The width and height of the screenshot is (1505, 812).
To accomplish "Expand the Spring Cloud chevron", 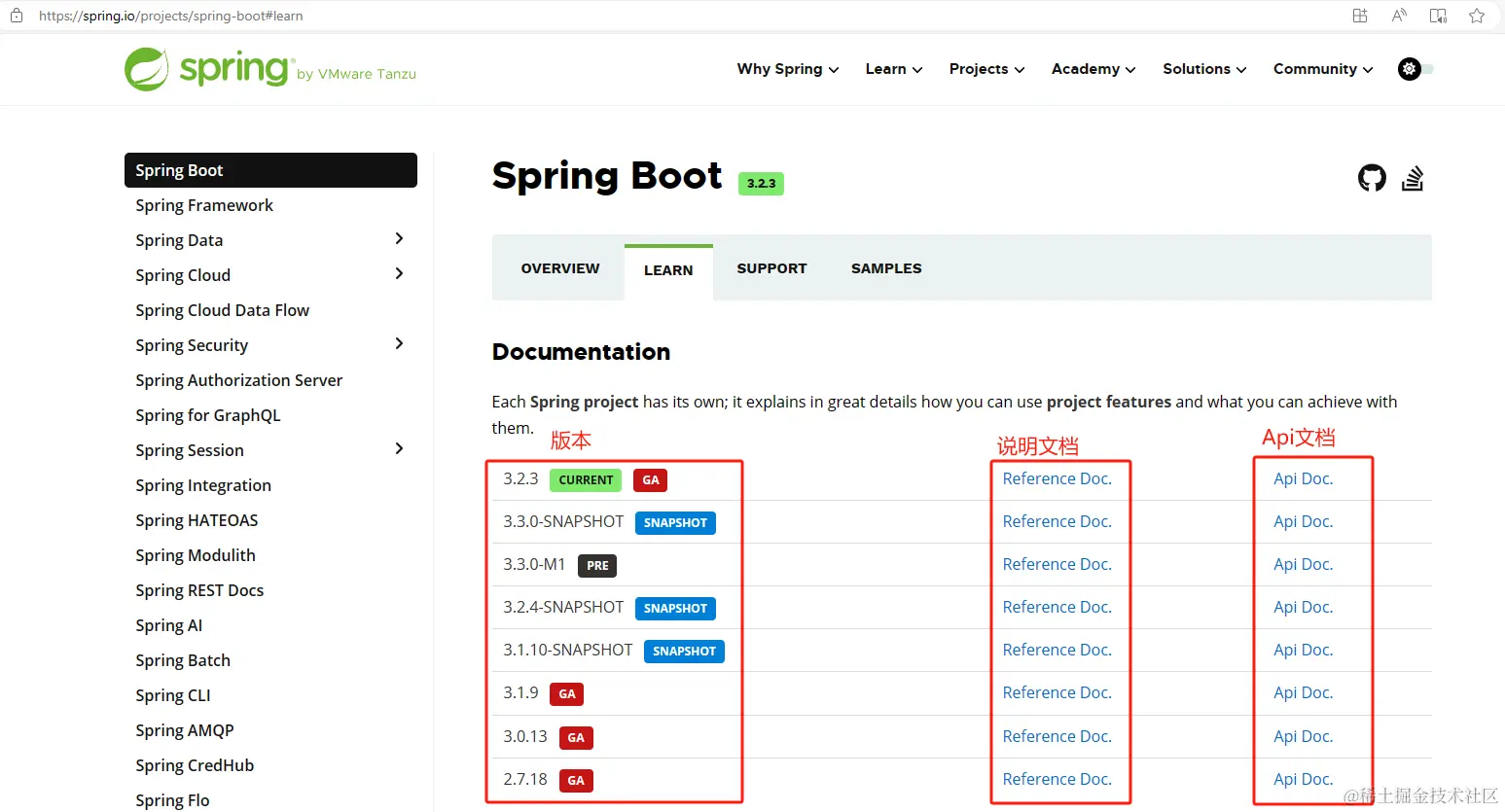I will point(399,273).
